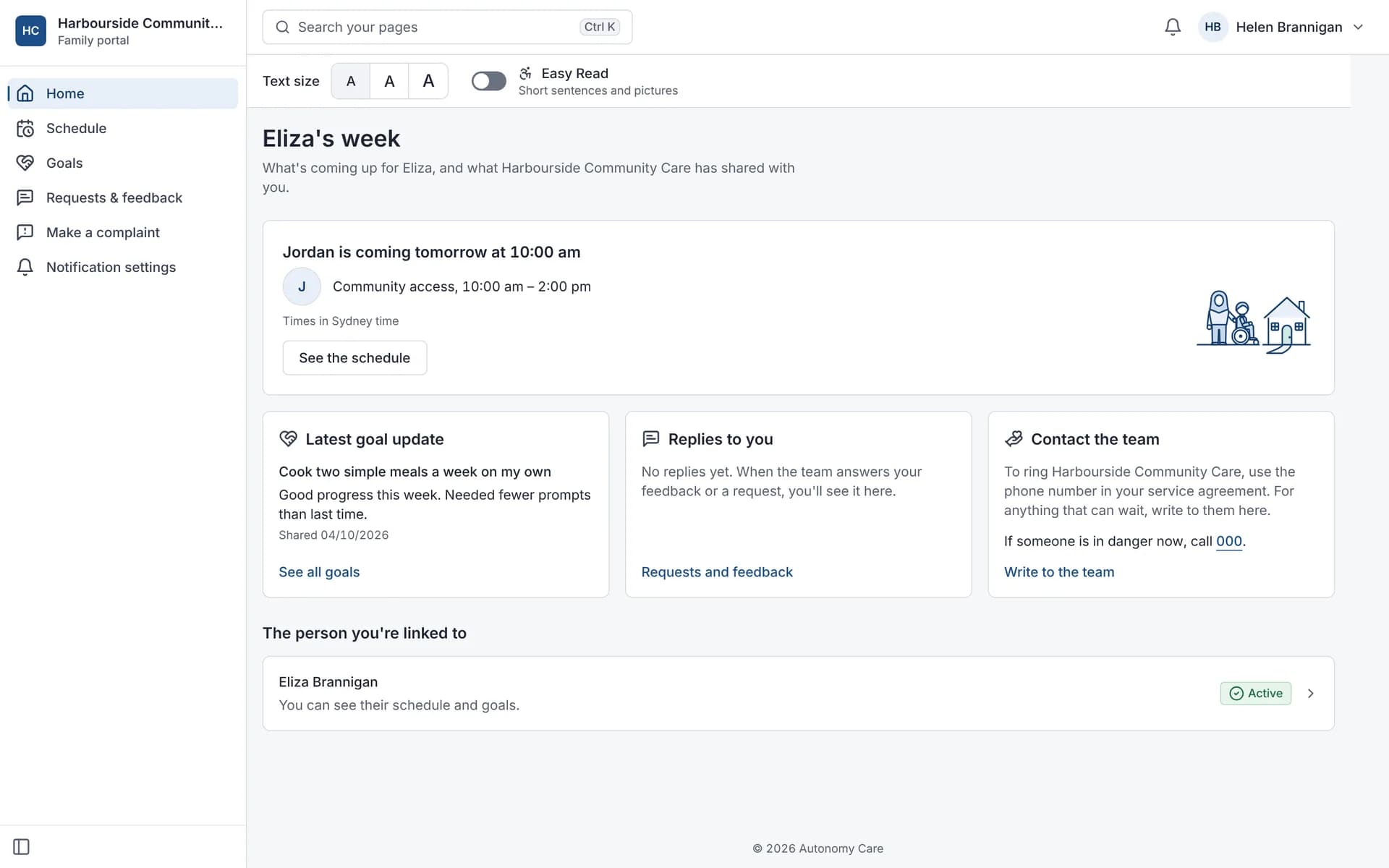This screenshot has width=1389, height=868.
Task: Open Eliza Brannigan details via chevron
Action: tap(1310, 693)
